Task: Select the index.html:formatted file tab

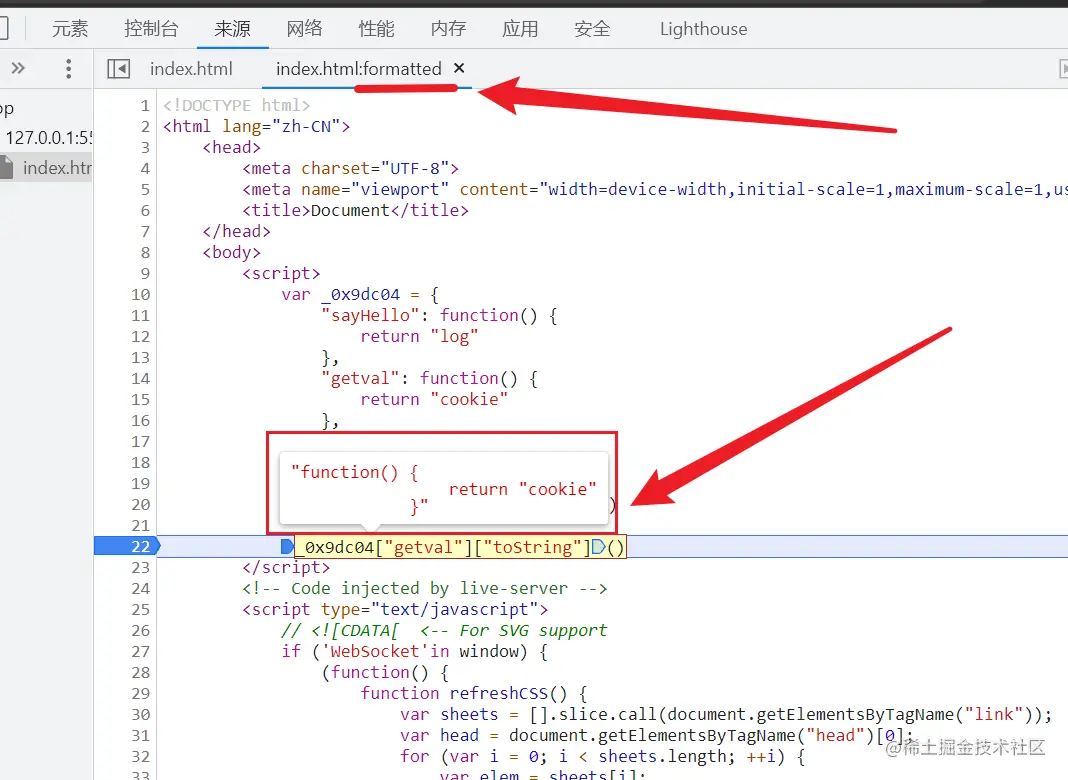Action: pos(358,69)
